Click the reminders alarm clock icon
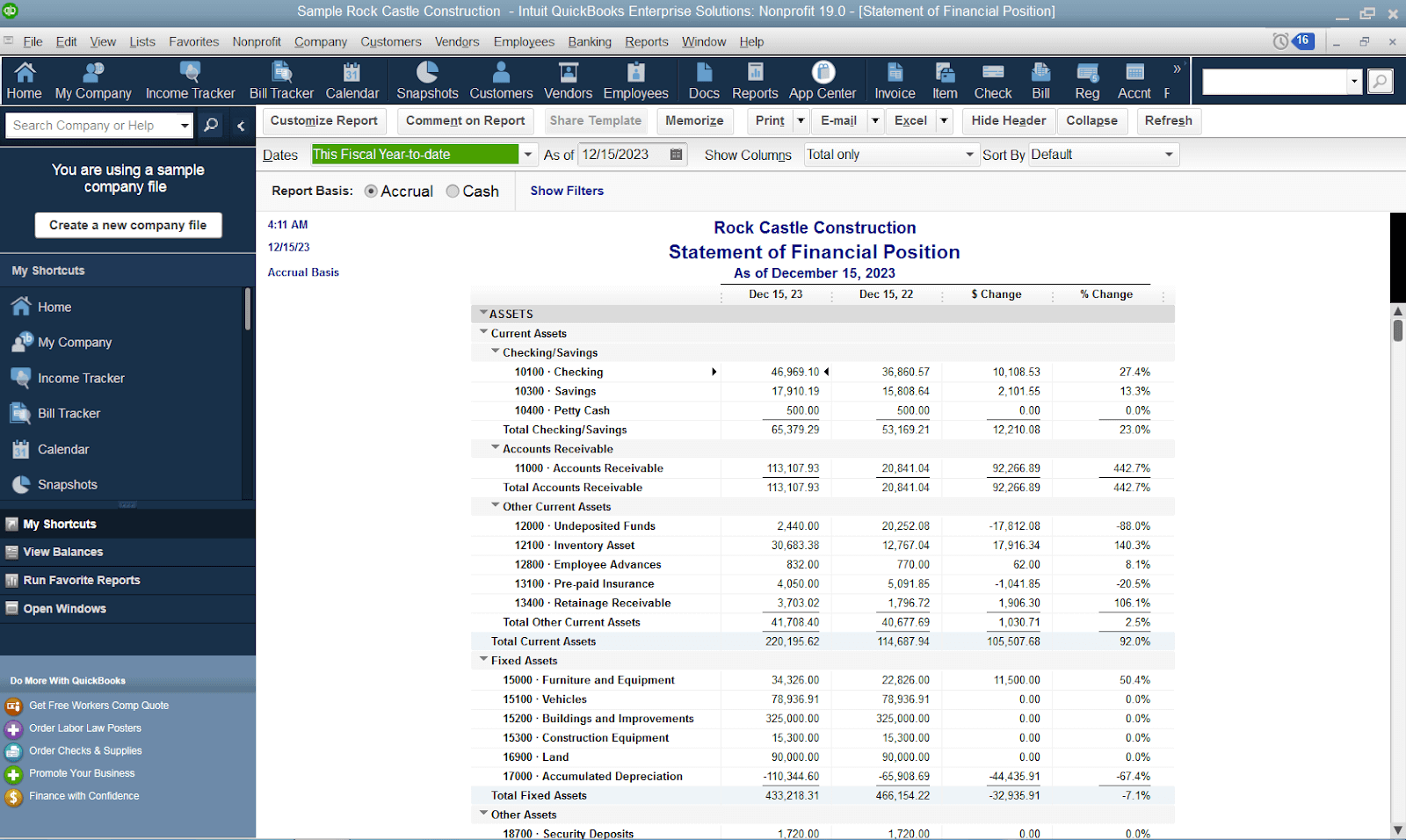 [x=1281, y=41]
